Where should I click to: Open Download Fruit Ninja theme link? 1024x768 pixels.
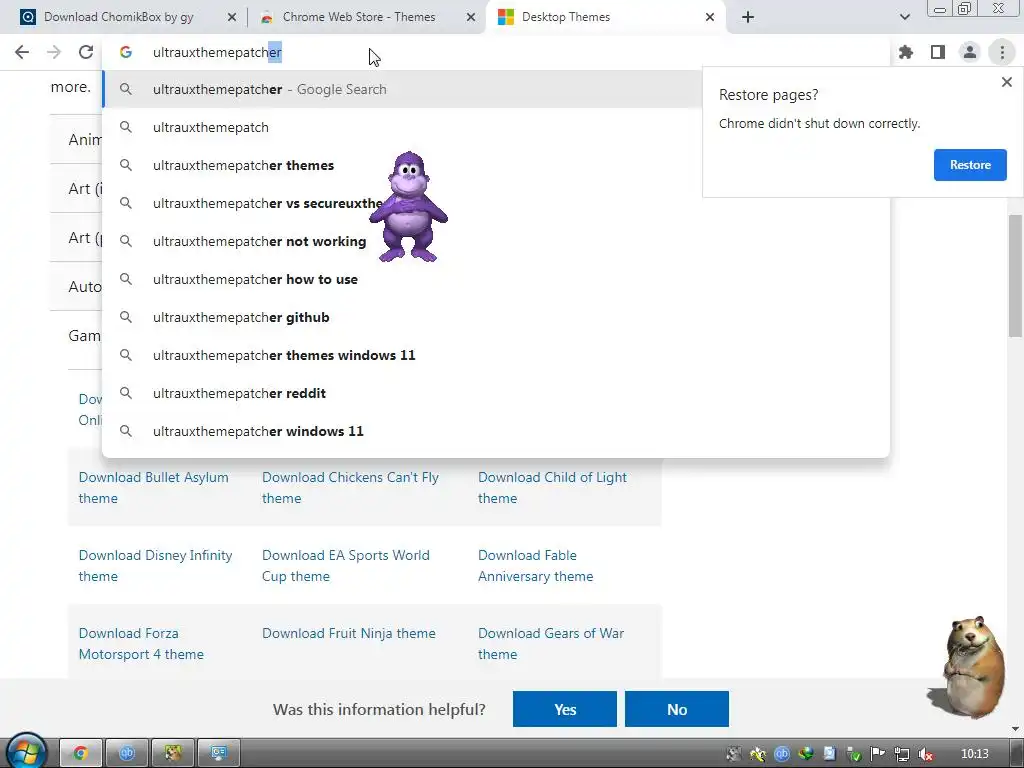[349, 633]
